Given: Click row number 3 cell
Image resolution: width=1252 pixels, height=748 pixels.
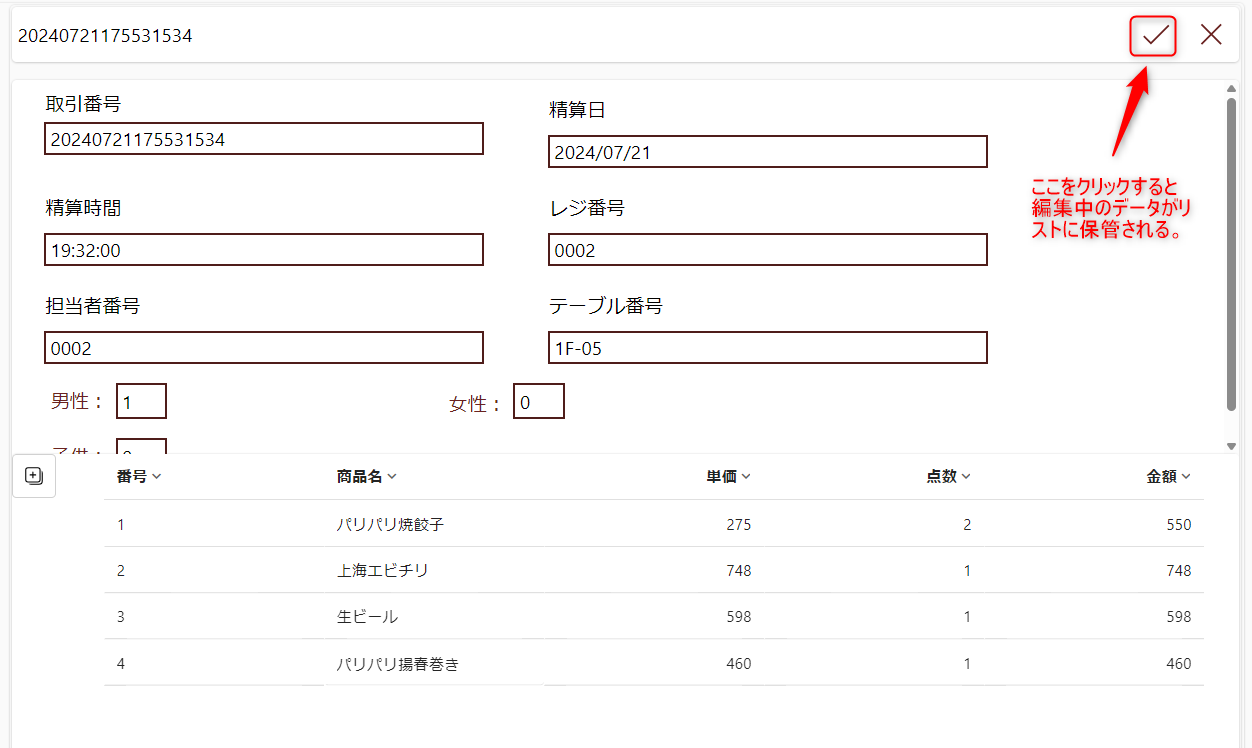Looking at the screenshot, I should coord(121,617).
